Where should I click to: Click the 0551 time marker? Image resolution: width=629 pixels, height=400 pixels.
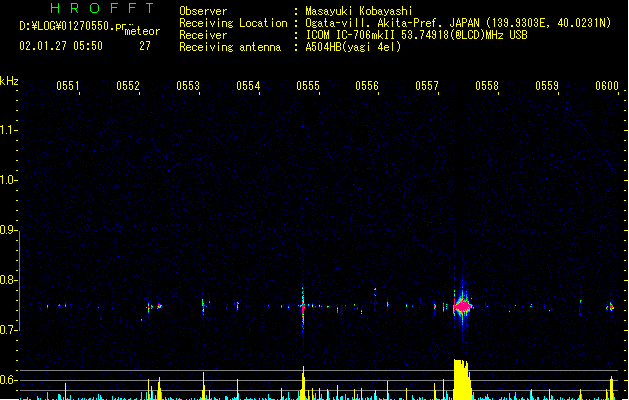pos(67,86)
